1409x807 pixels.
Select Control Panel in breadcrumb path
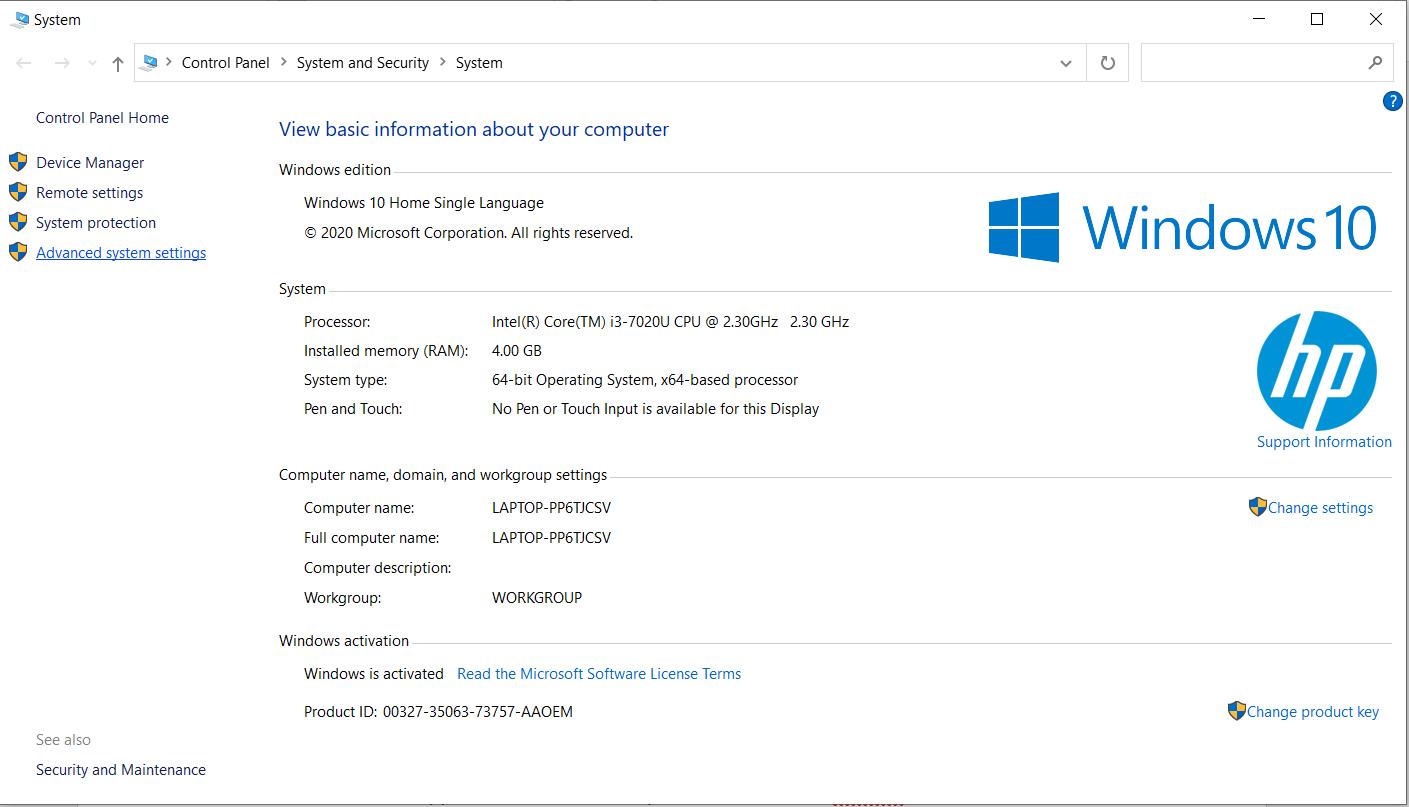point(226,63)
